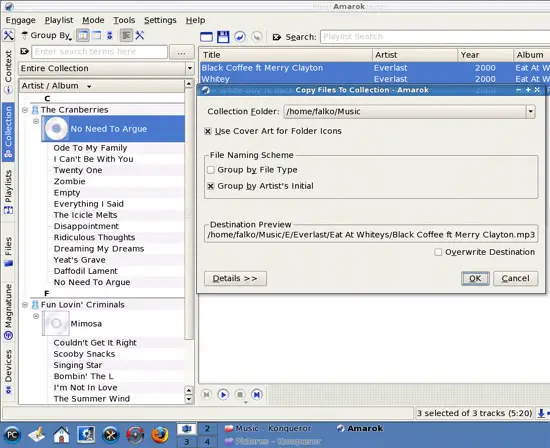Click the Artist / Album header arrow
This screenshot has height=448, width=550.
[89, 86]
